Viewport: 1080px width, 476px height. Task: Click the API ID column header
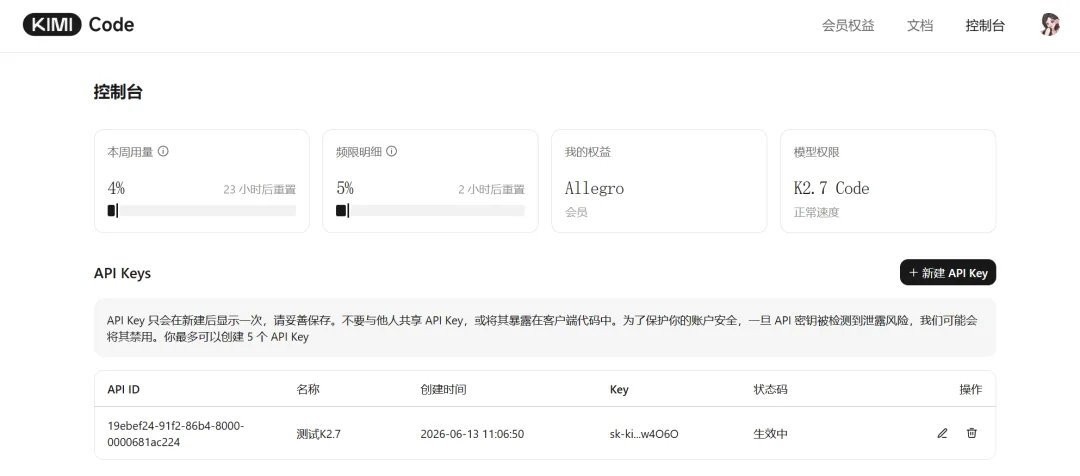[124, 389]
